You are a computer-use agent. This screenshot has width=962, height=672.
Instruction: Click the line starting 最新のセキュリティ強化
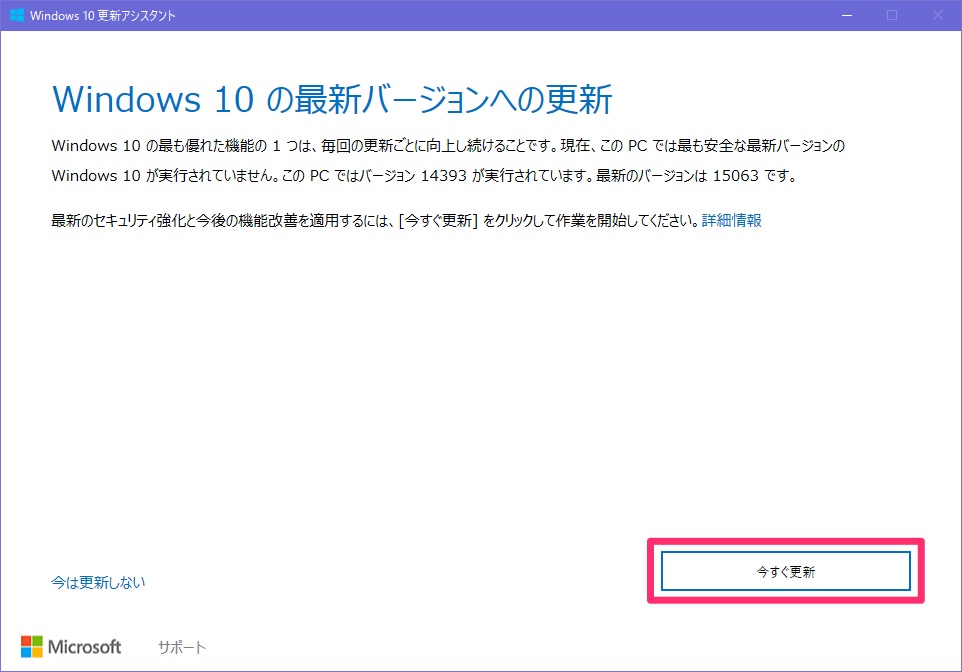tap(406, 220)
